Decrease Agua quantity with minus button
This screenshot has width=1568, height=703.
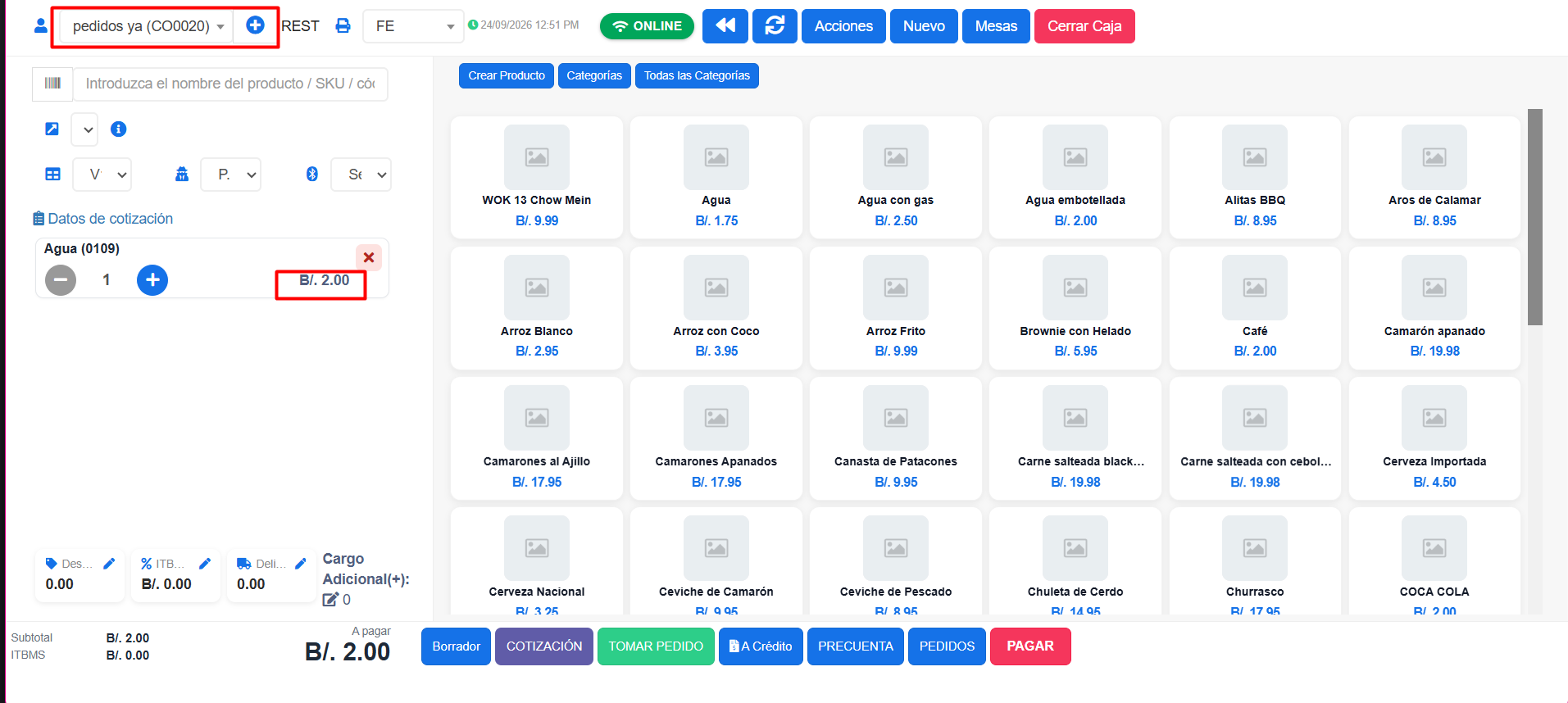pos(61,280)
